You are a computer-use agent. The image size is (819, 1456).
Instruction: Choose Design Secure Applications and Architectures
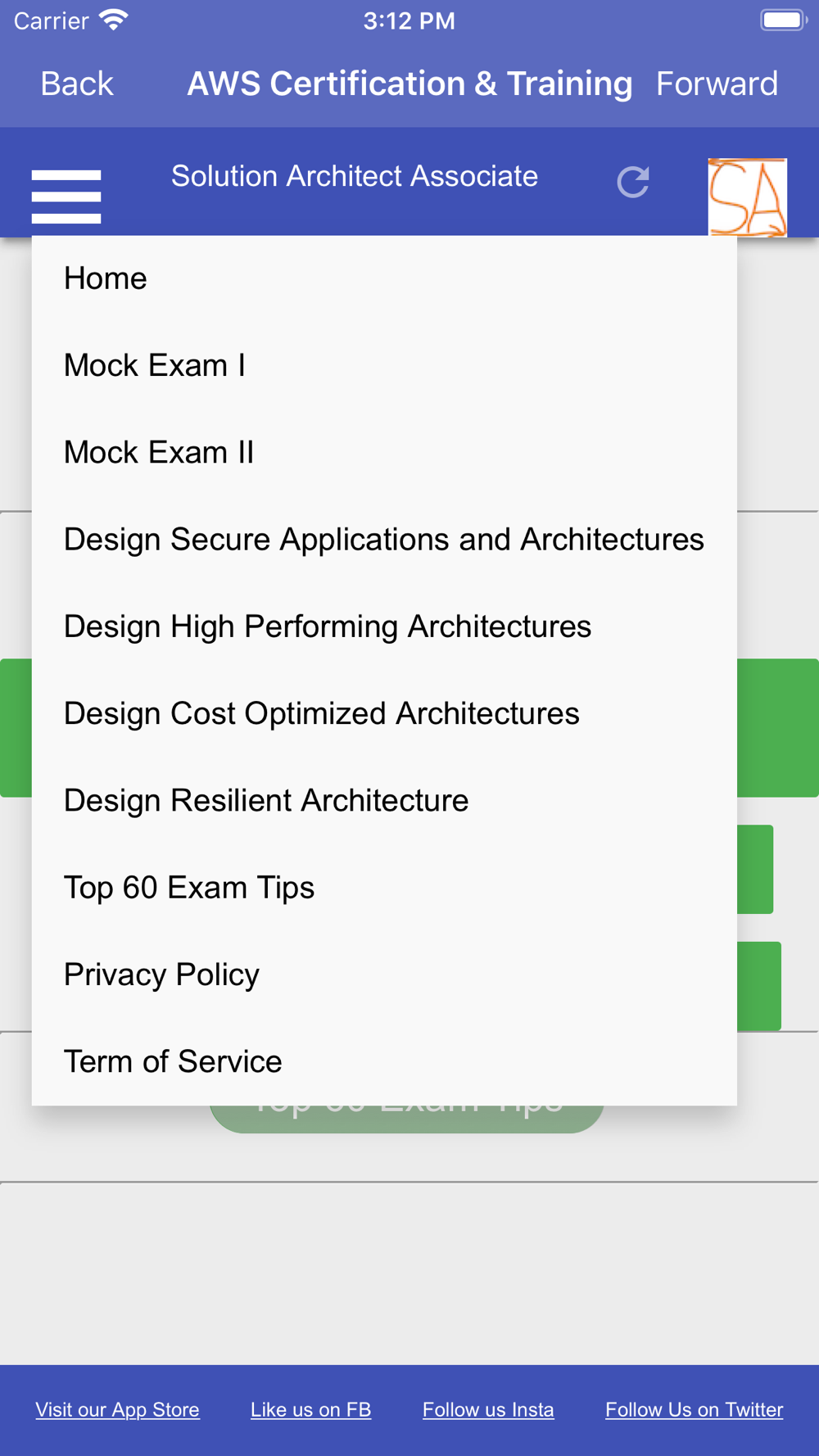pos(383,539)
